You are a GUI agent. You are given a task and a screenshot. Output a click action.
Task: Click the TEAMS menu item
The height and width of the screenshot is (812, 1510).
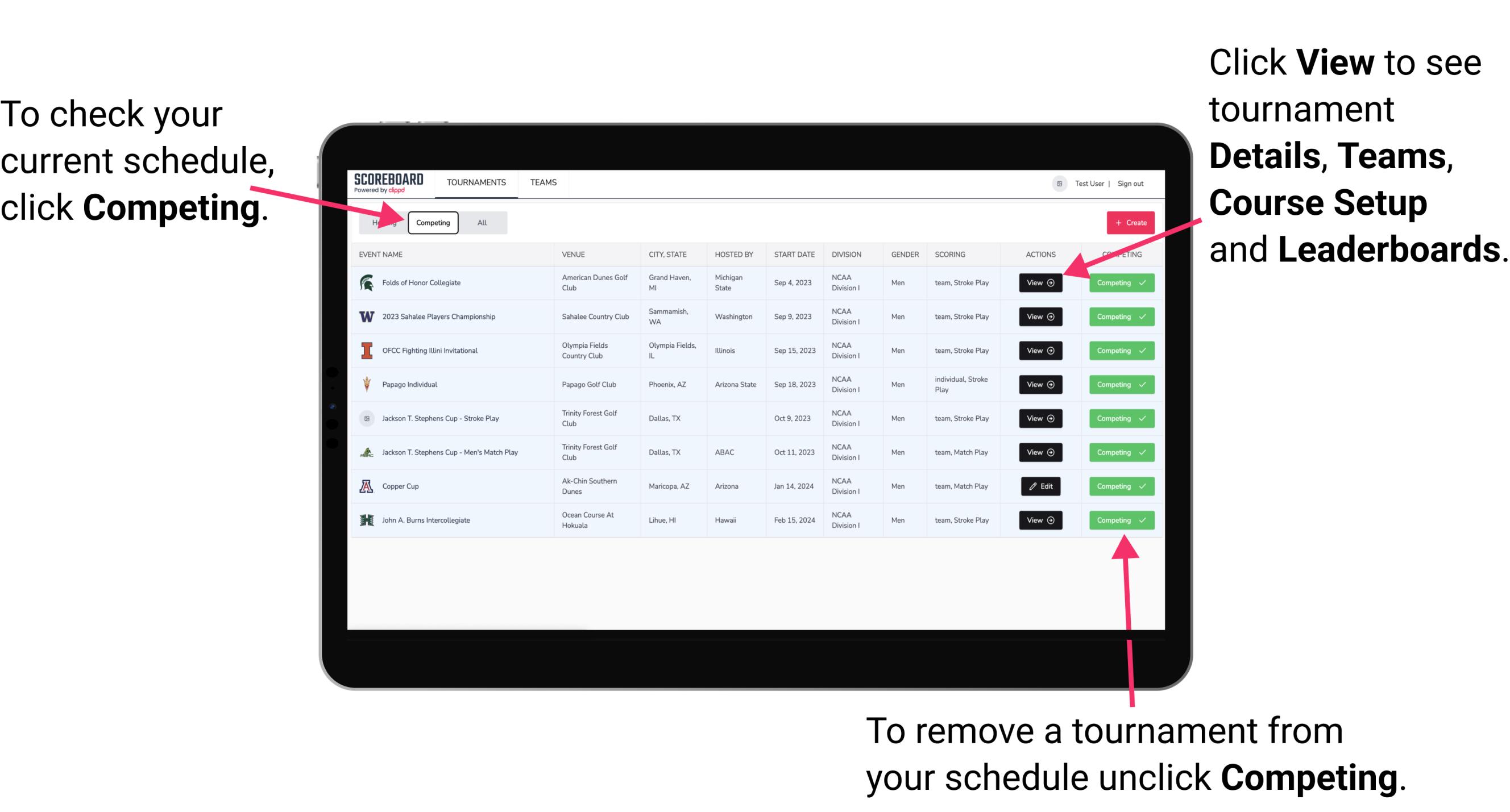pos(545,182)
